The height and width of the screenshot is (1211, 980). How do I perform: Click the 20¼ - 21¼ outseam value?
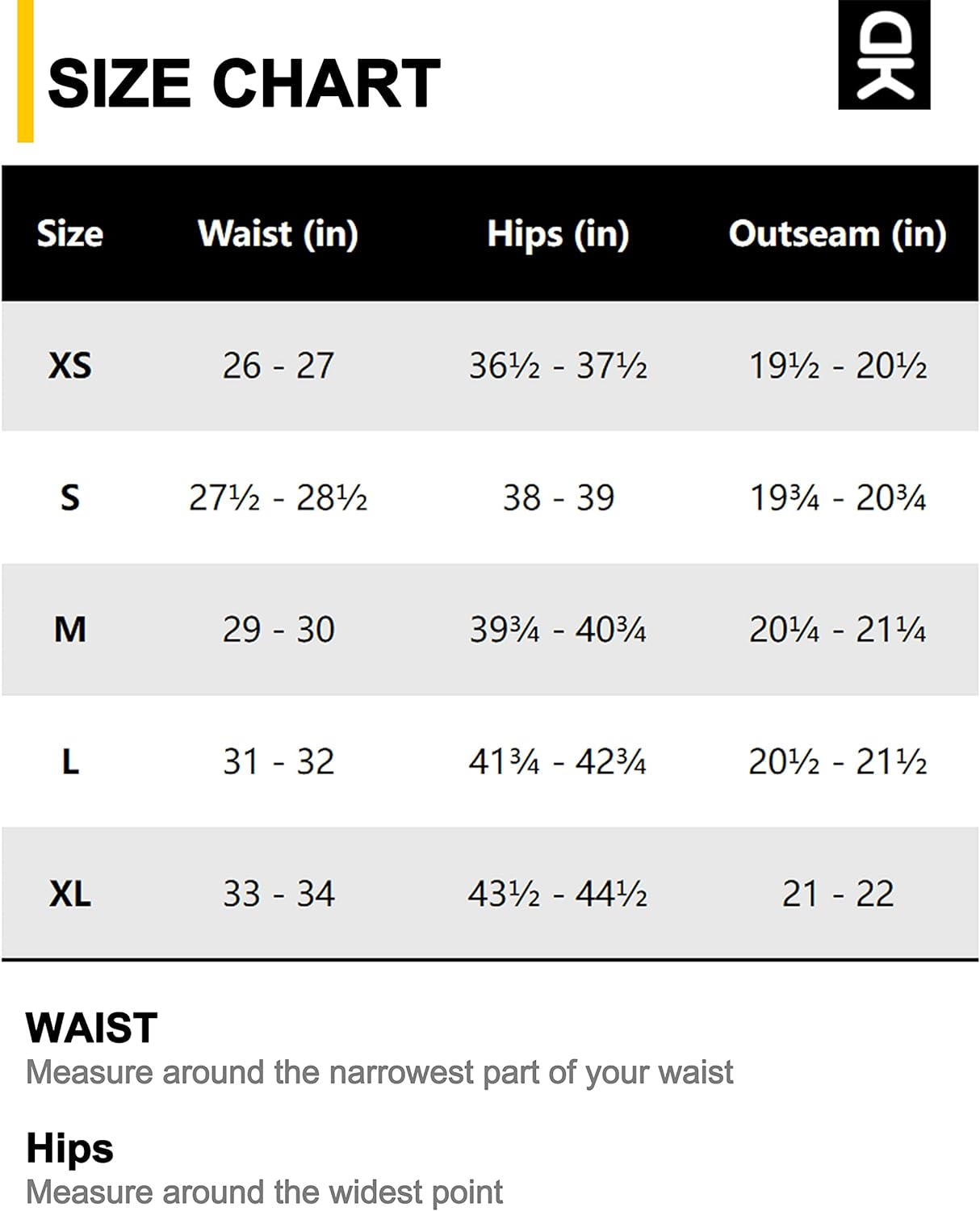point(837,630)
